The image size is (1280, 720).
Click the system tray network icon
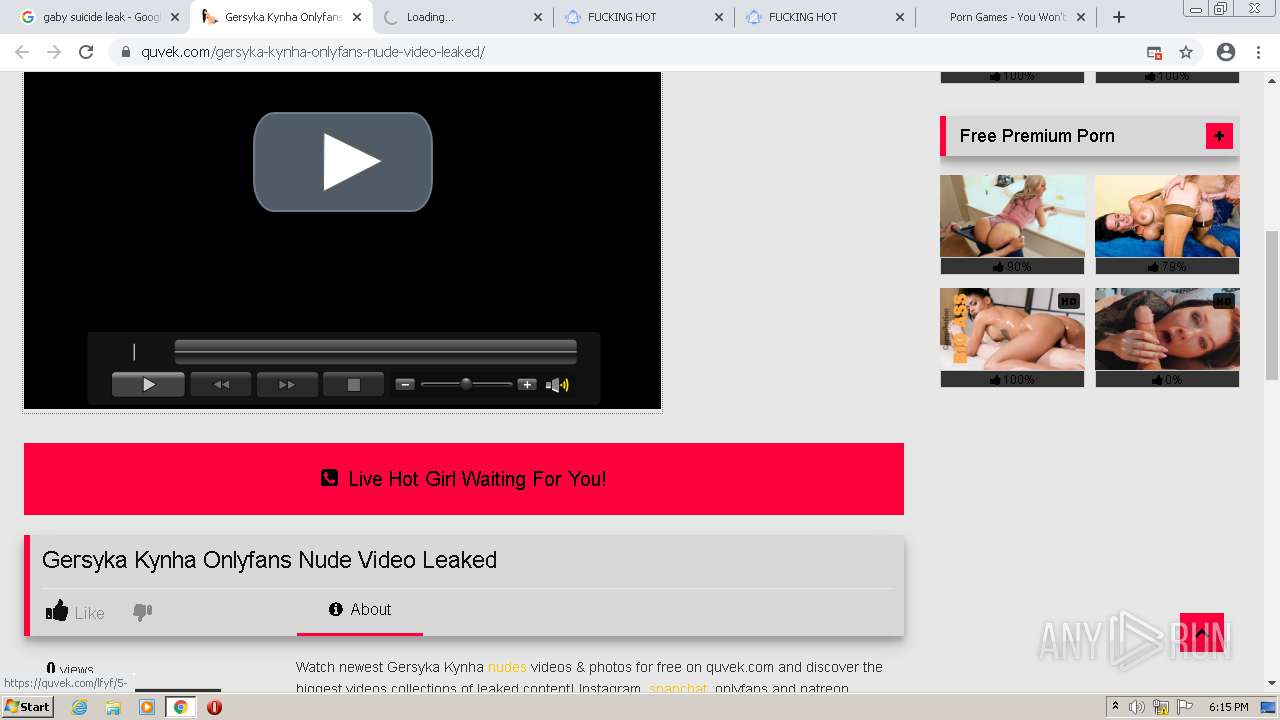coord(1161,707)
